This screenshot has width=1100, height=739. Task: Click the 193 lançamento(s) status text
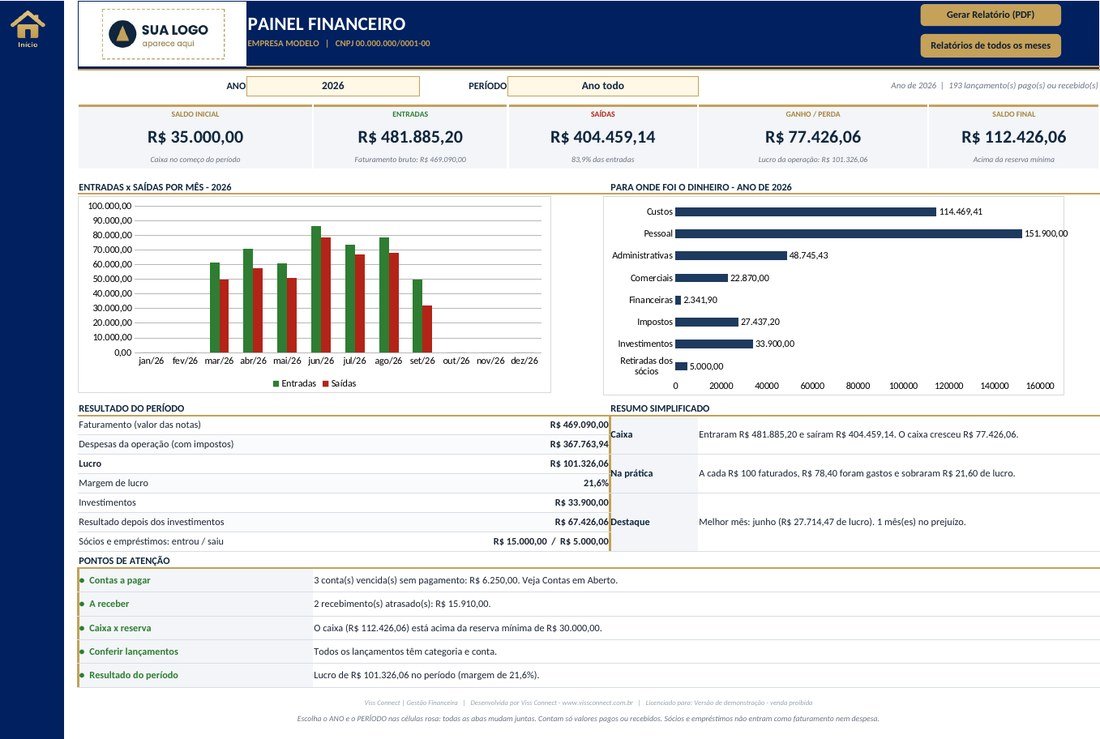(1023, 86)
